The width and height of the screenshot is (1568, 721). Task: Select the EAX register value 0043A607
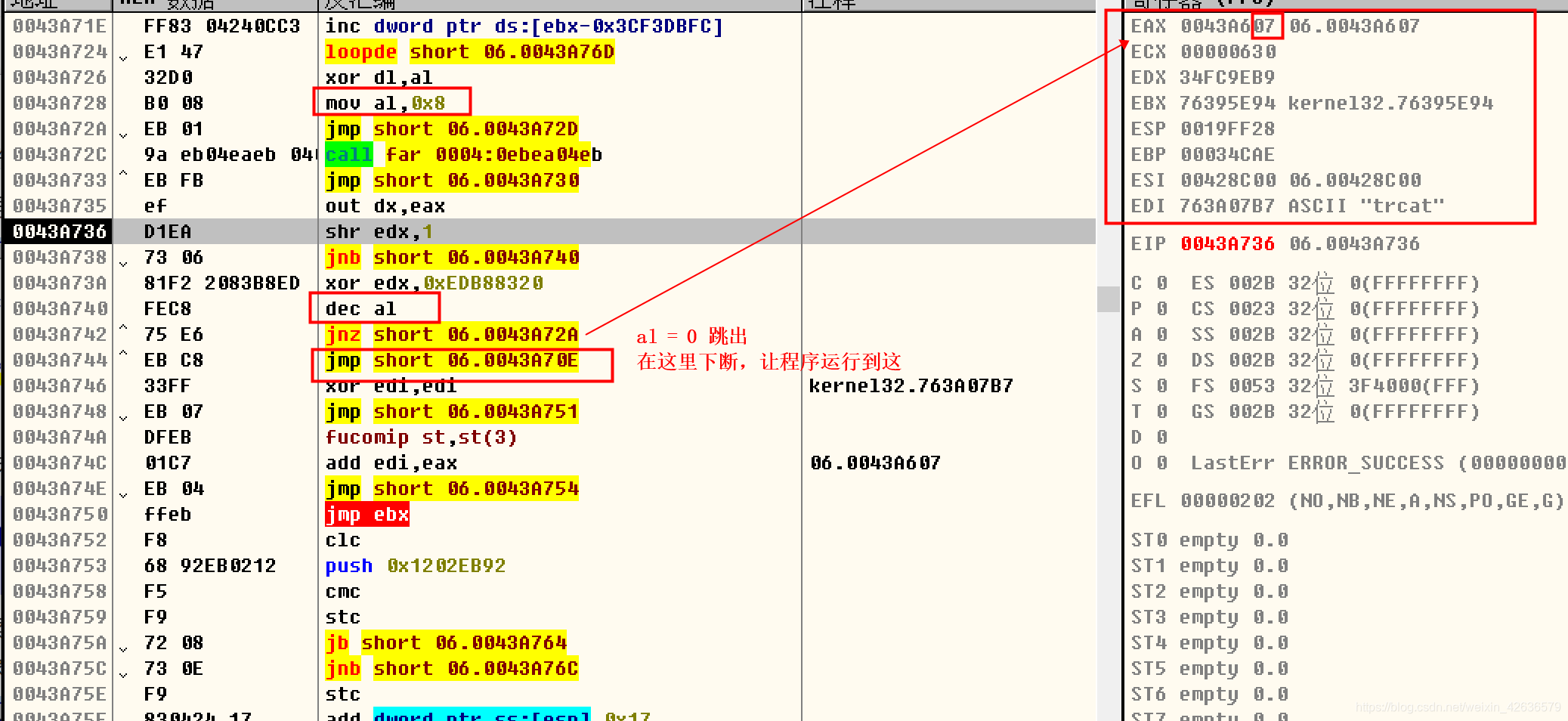pos(1228,26)
